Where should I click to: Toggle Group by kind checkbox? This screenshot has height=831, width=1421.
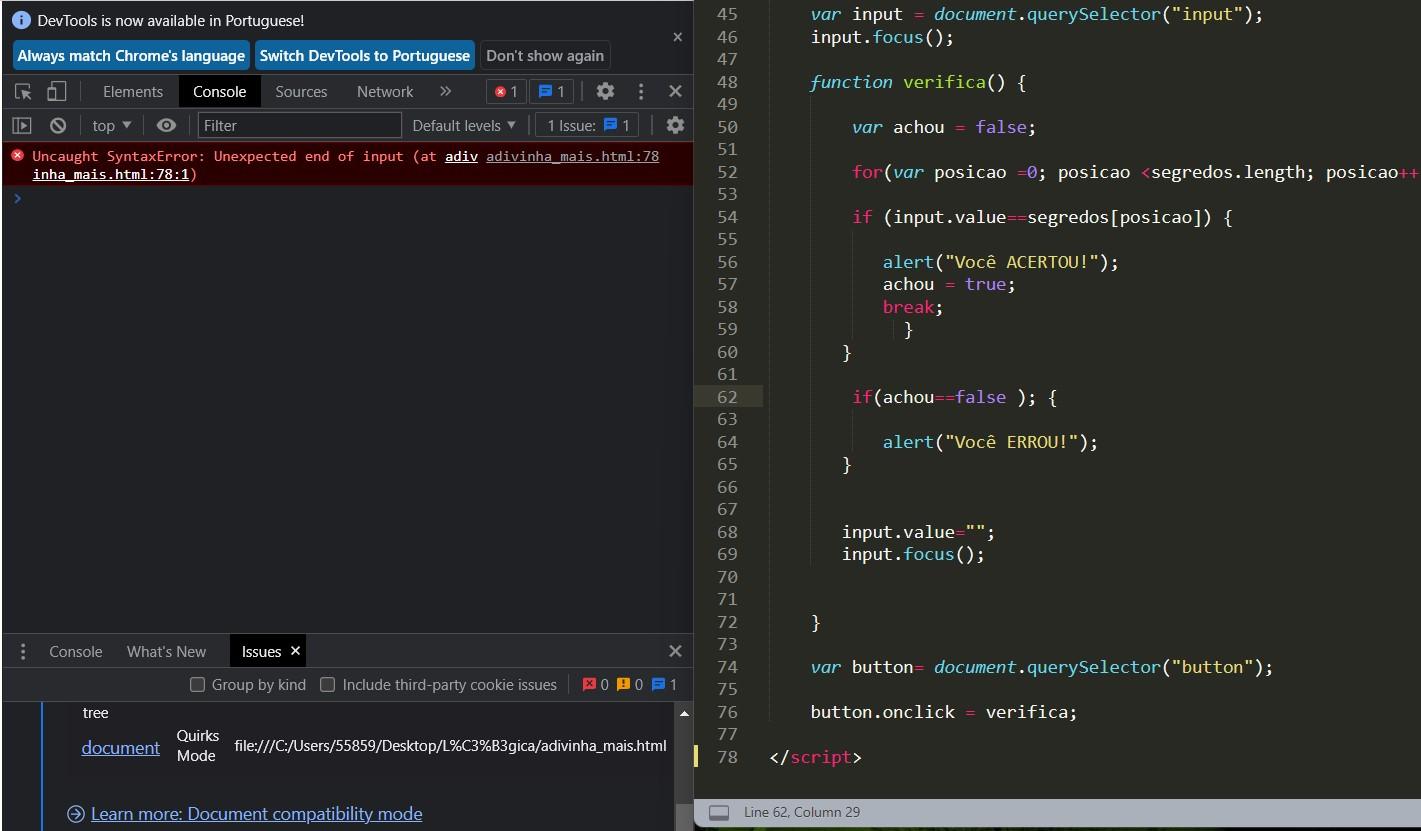[x=197, y=684]
